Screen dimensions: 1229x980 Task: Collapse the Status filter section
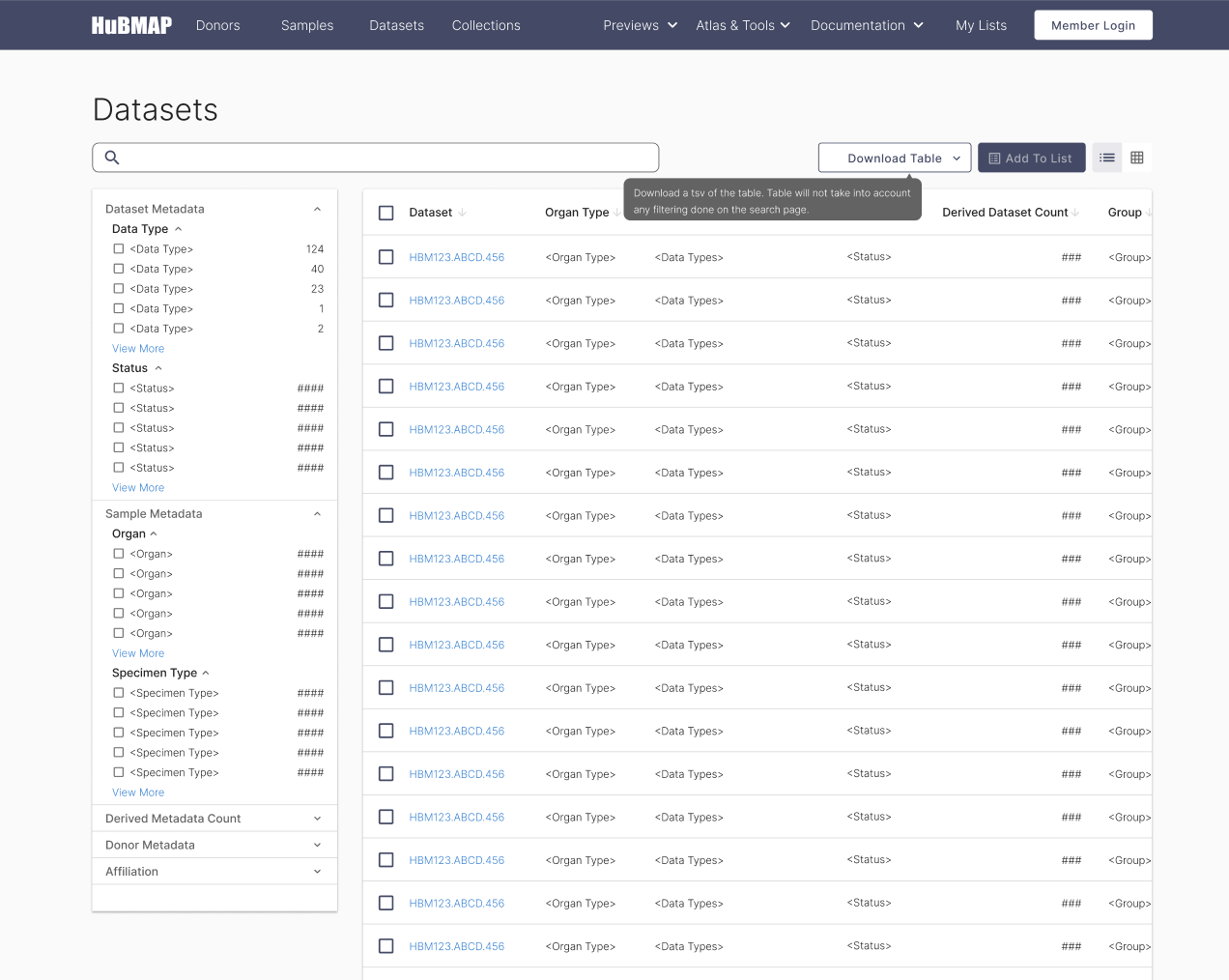(x=160, y=368)
